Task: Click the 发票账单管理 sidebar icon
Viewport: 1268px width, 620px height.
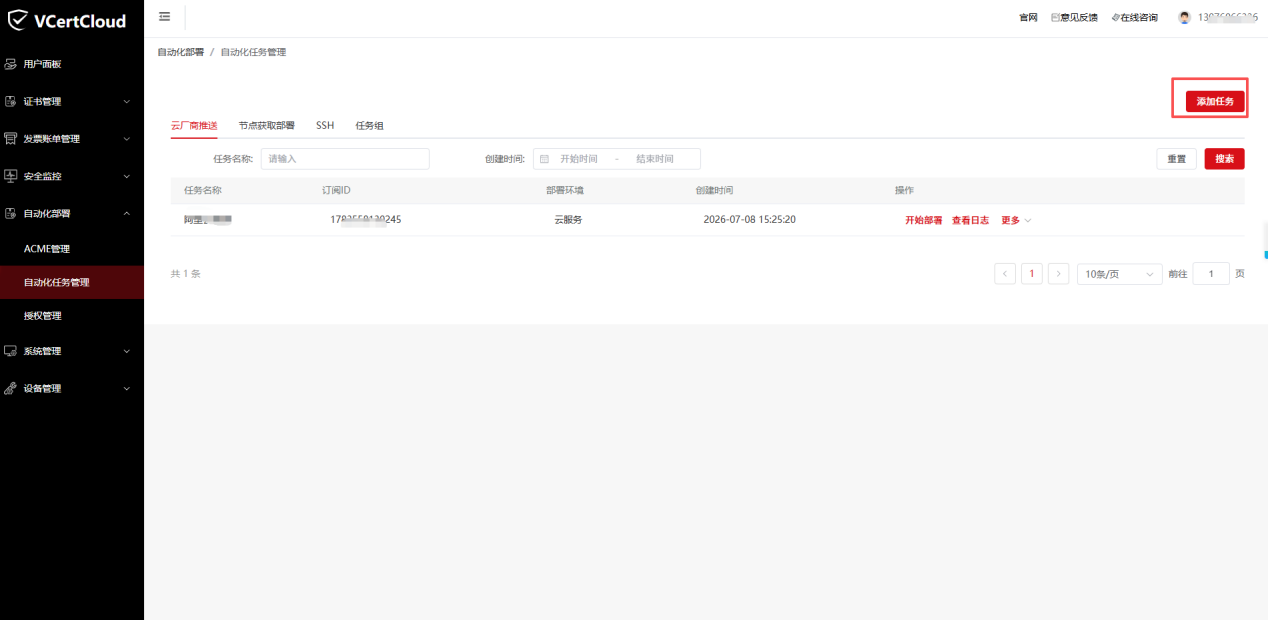Action: click(11, 139)
